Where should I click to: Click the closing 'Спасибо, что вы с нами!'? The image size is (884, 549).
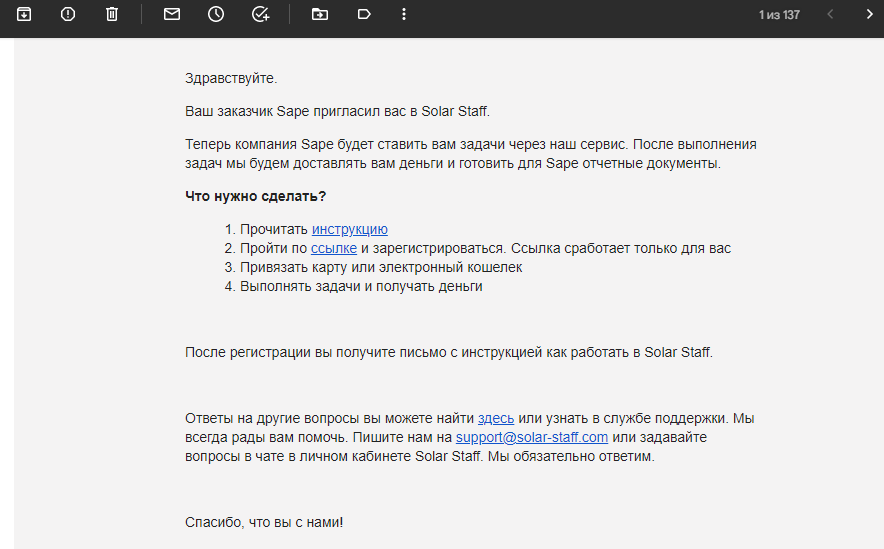[264, 523]
